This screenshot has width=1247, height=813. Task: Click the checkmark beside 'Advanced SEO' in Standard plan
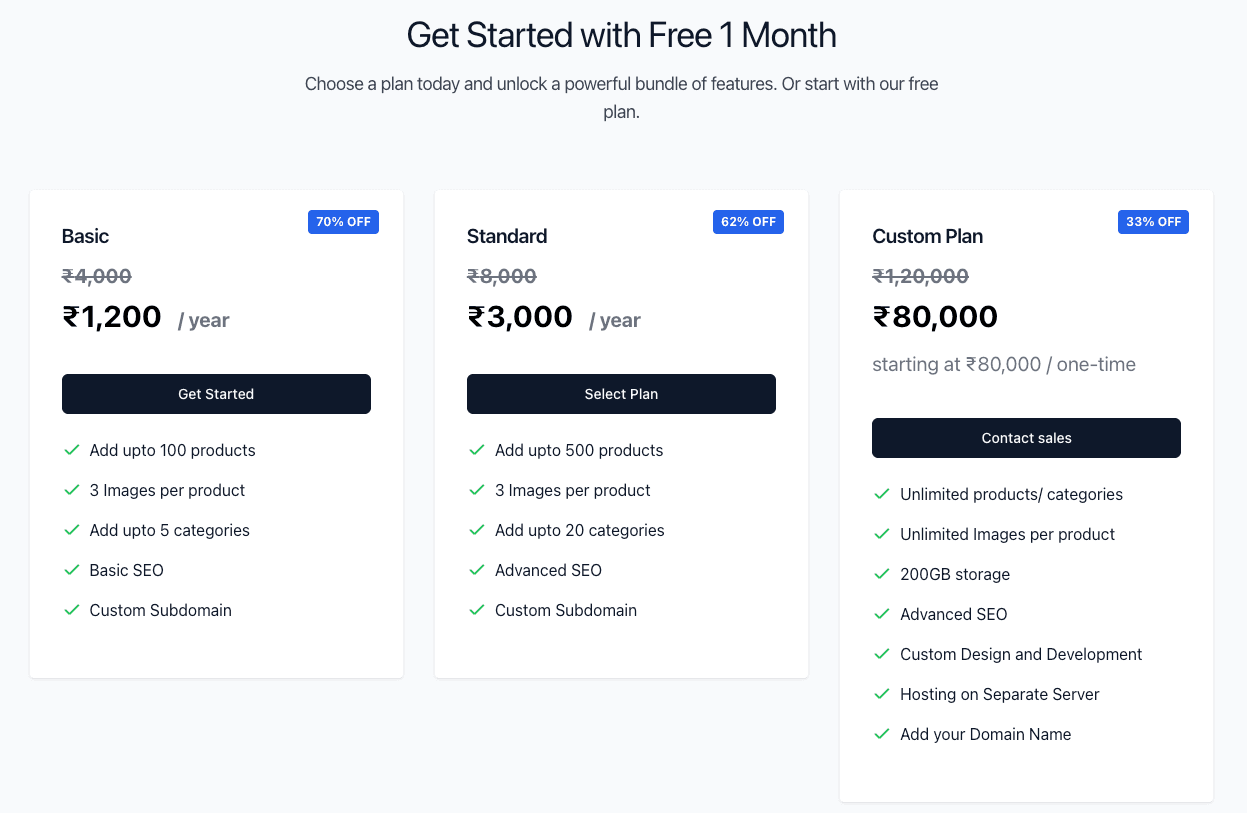(476, 570)
